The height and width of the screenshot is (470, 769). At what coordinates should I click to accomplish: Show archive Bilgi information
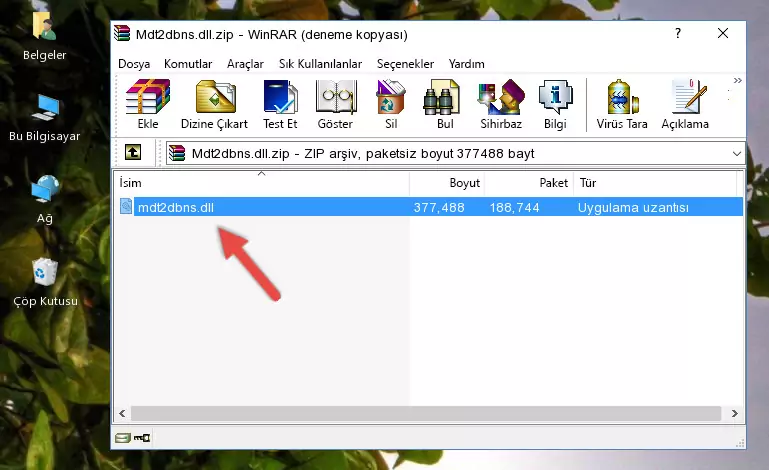point(555,104)
